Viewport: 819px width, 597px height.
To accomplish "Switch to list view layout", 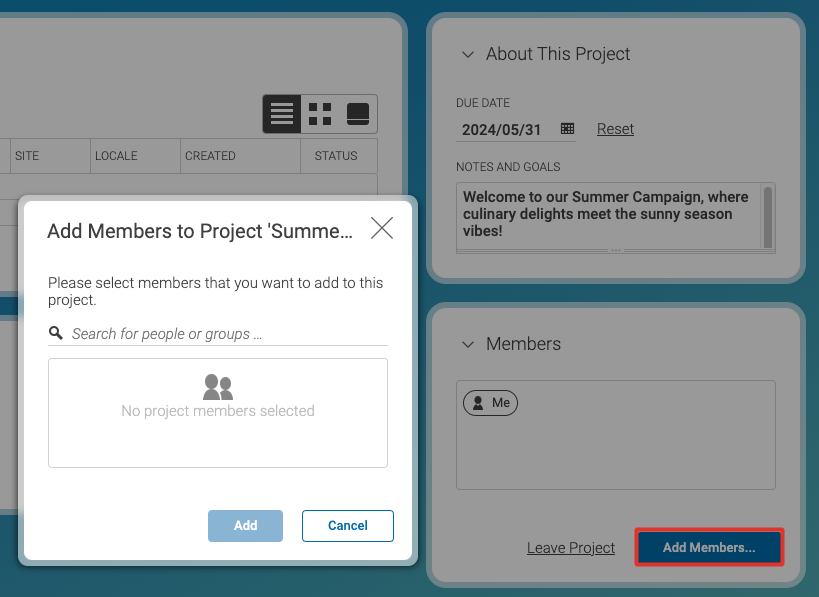I will 282,114.
